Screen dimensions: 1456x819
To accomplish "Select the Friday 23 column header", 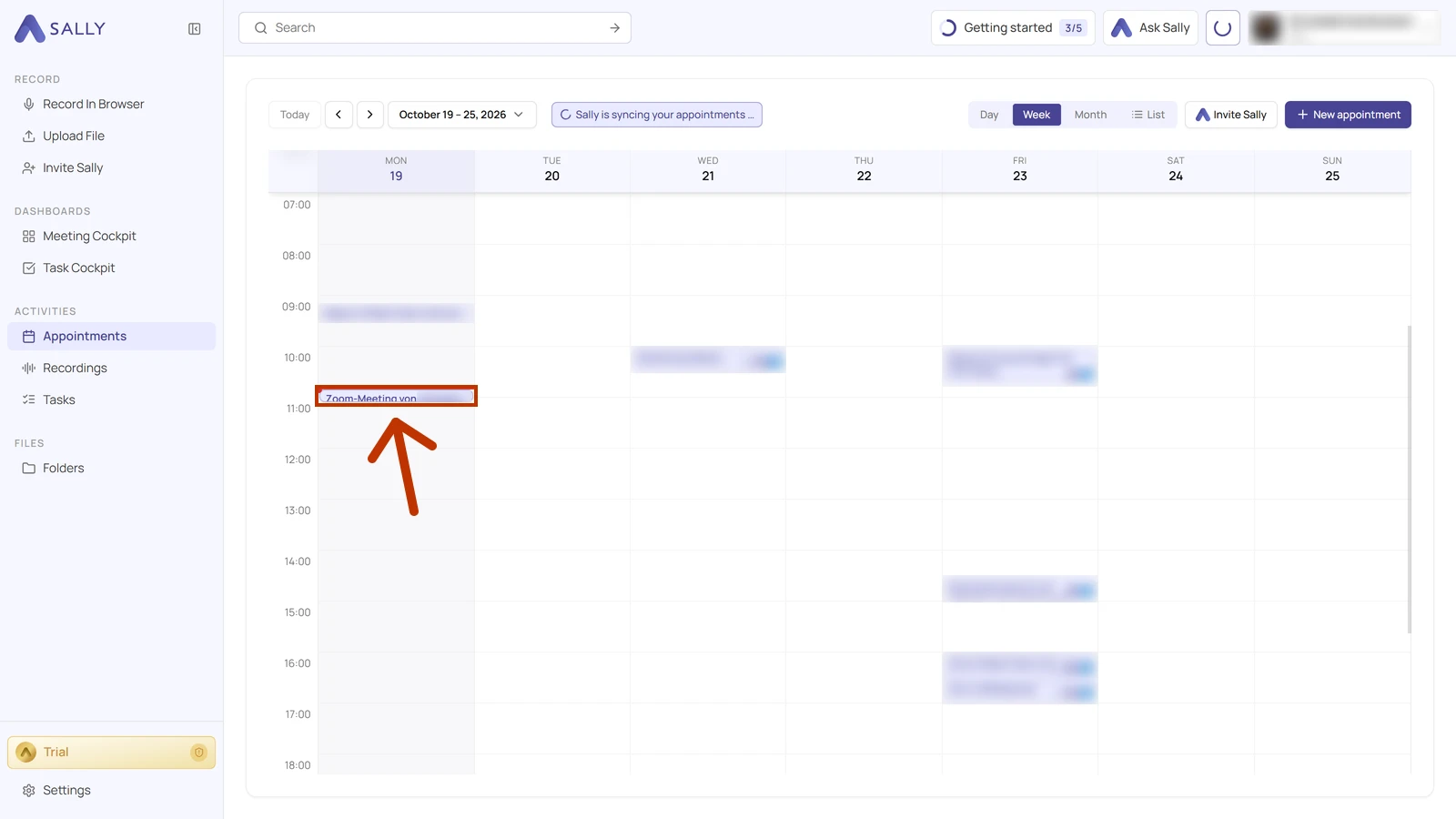I will (x=1020, y=170).
